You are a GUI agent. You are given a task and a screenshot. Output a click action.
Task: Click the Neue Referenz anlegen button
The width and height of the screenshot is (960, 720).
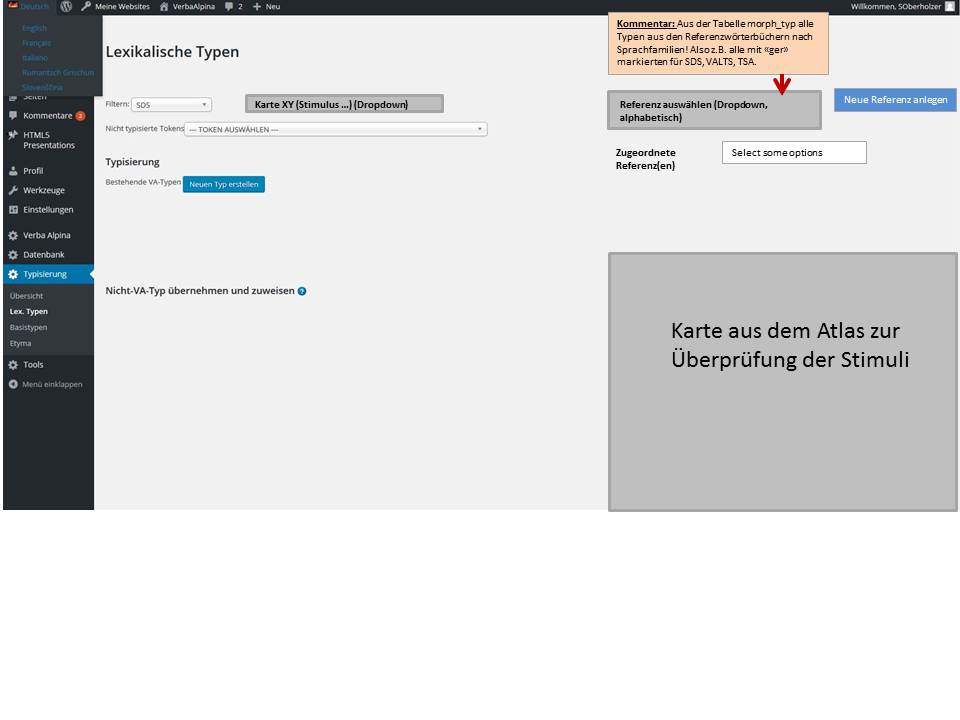tap(895, 100)
